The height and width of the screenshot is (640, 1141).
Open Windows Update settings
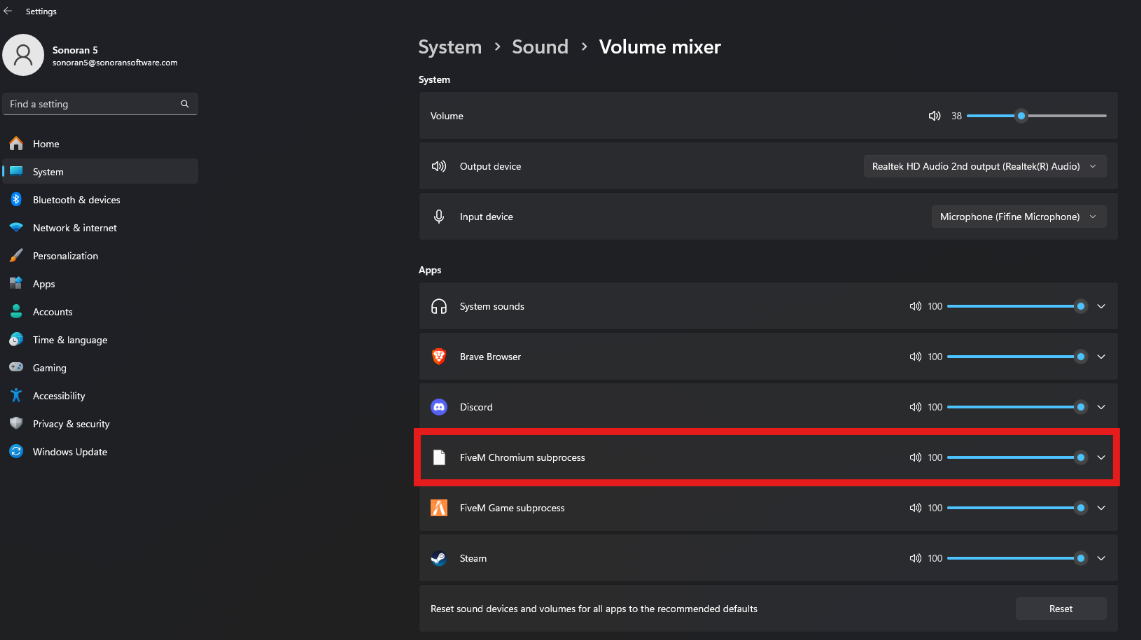click(100, 452)
